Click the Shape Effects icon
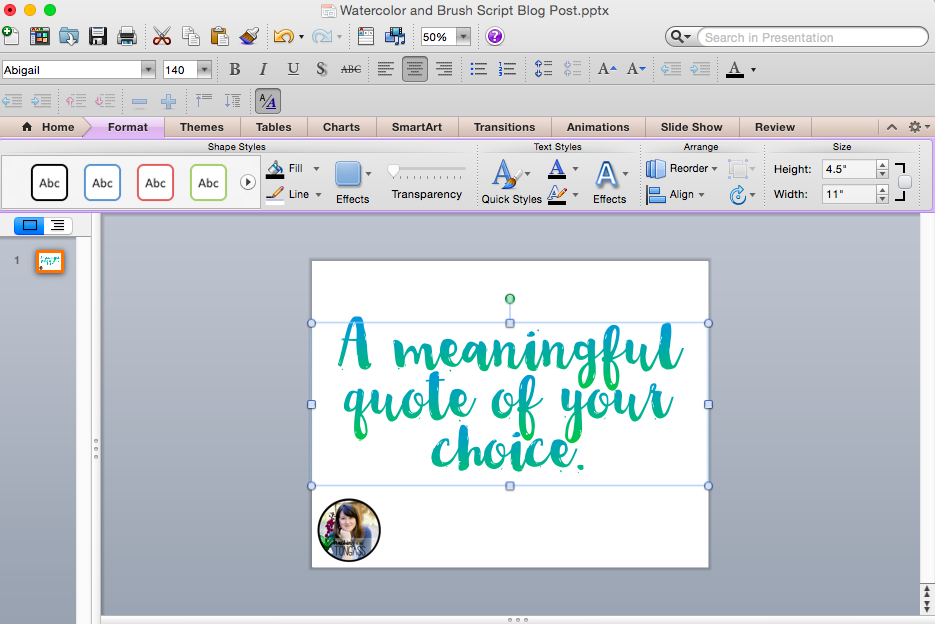The width and height of the screenshot is (935, 624). (348, 174)
